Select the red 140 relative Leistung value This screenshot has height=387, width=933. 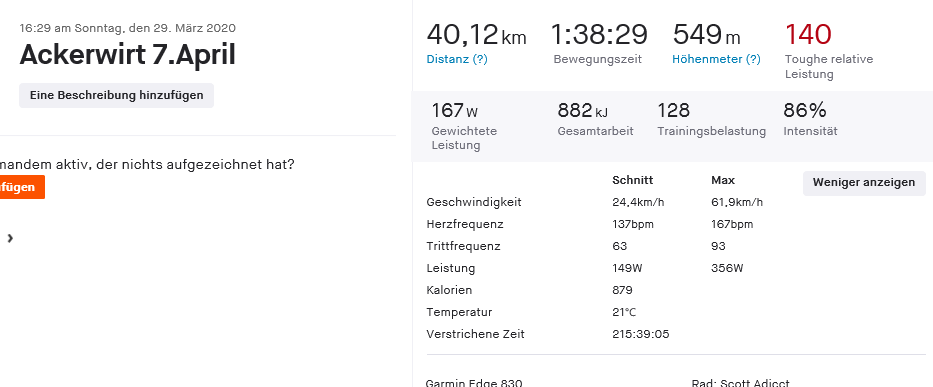tap(808, 34)
